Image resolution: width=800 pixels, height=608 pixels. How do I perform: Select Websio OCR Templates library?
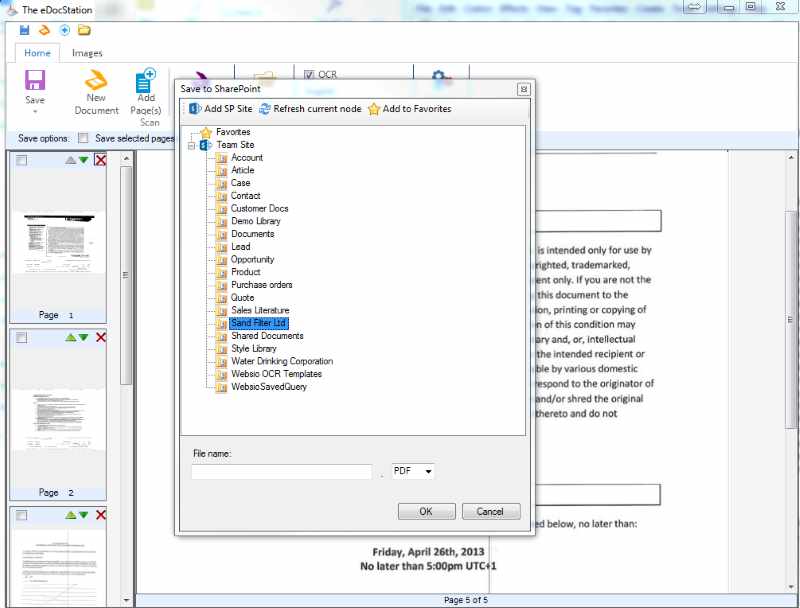point(276,374)
